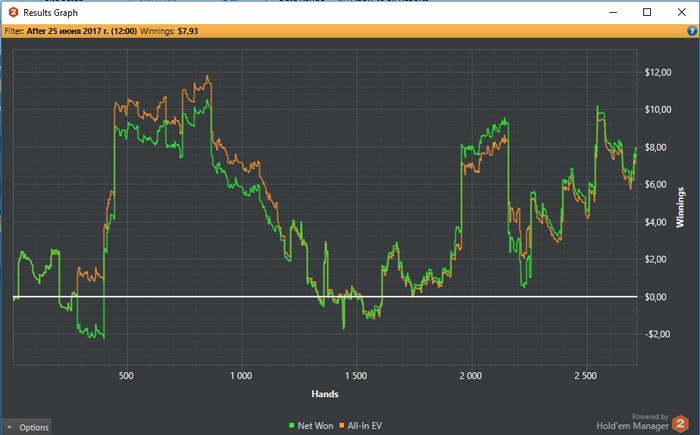Close the Results Graph window
700x435 pixels.
click(x=682, y=13)
